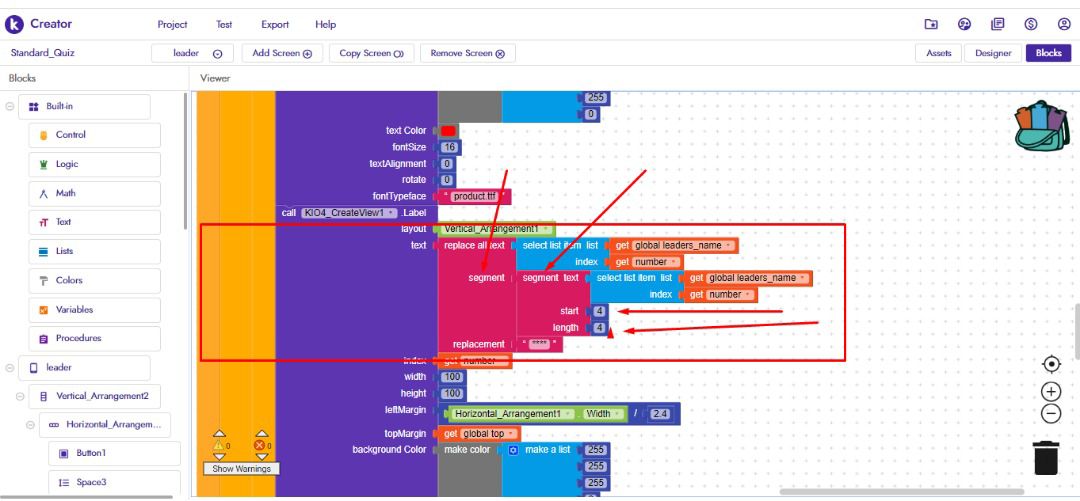1080x501 pixels.
Task: Collapse the Built-in tree node
Action: [x=10, y=107]
